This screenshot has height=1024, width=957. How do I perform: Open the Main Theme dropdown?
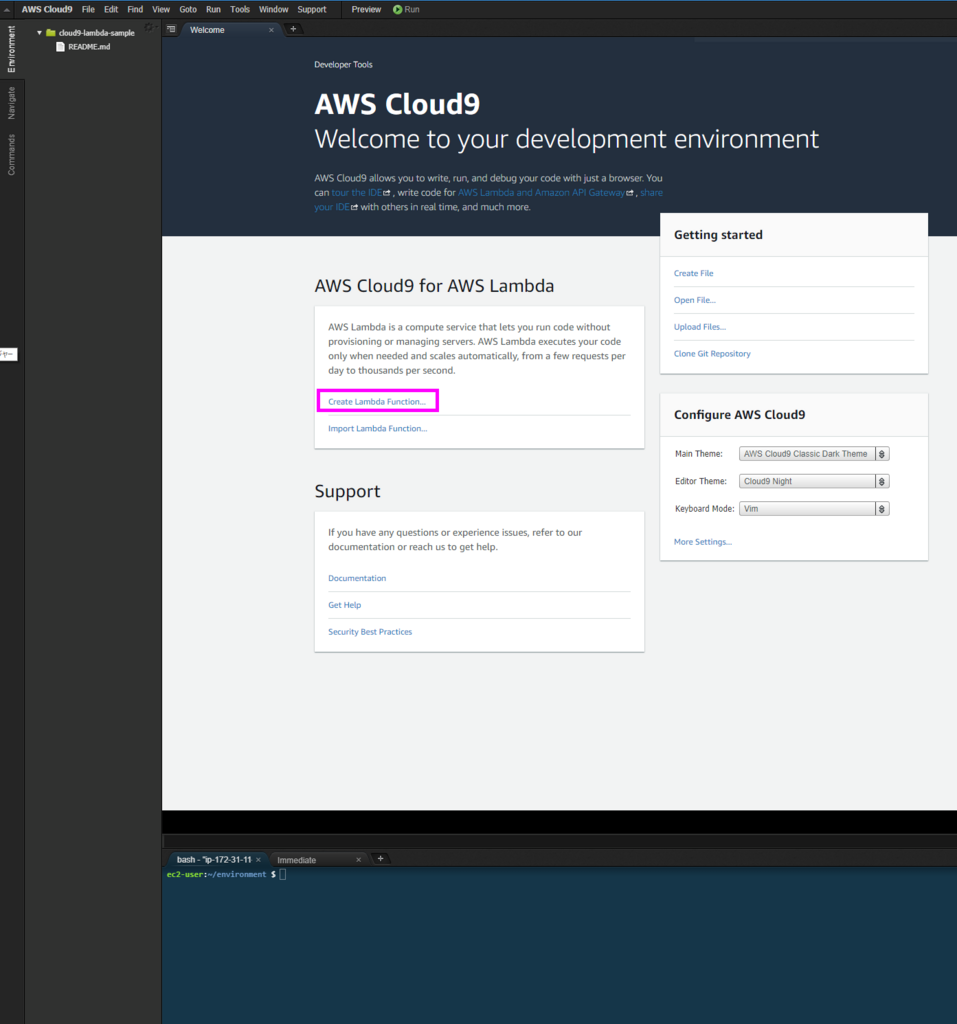[814, 454]
